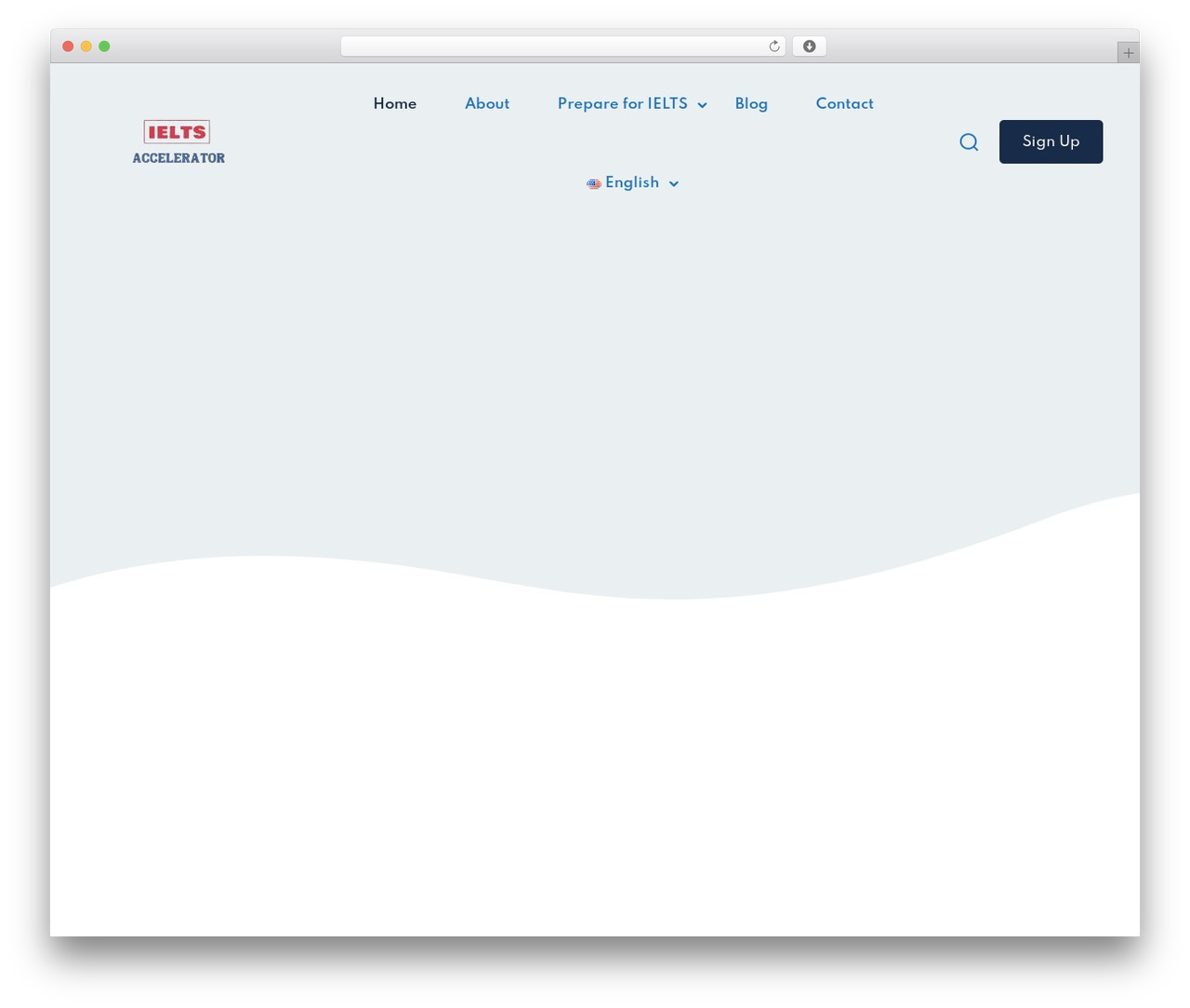Visit the Blog page

[751, 104]
